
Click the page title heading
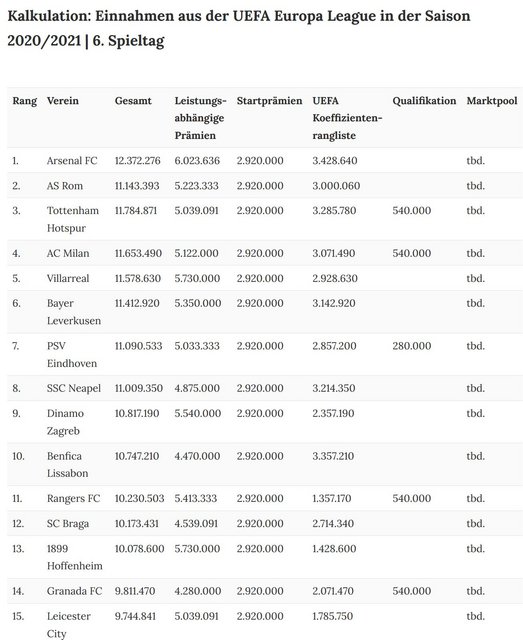[239, 28]
